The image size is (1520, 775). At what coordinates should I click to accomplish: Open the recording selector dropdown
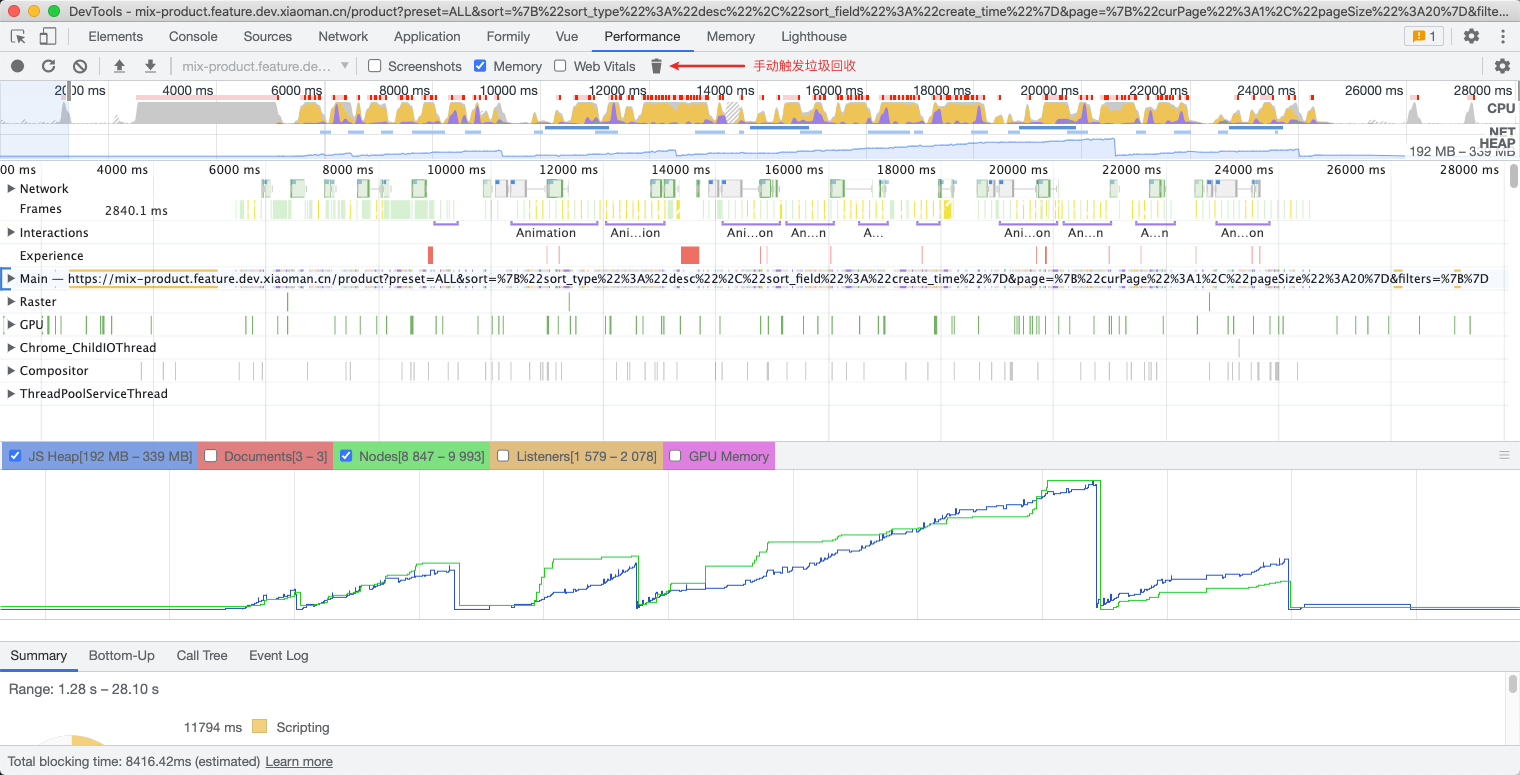coord(265,66)
